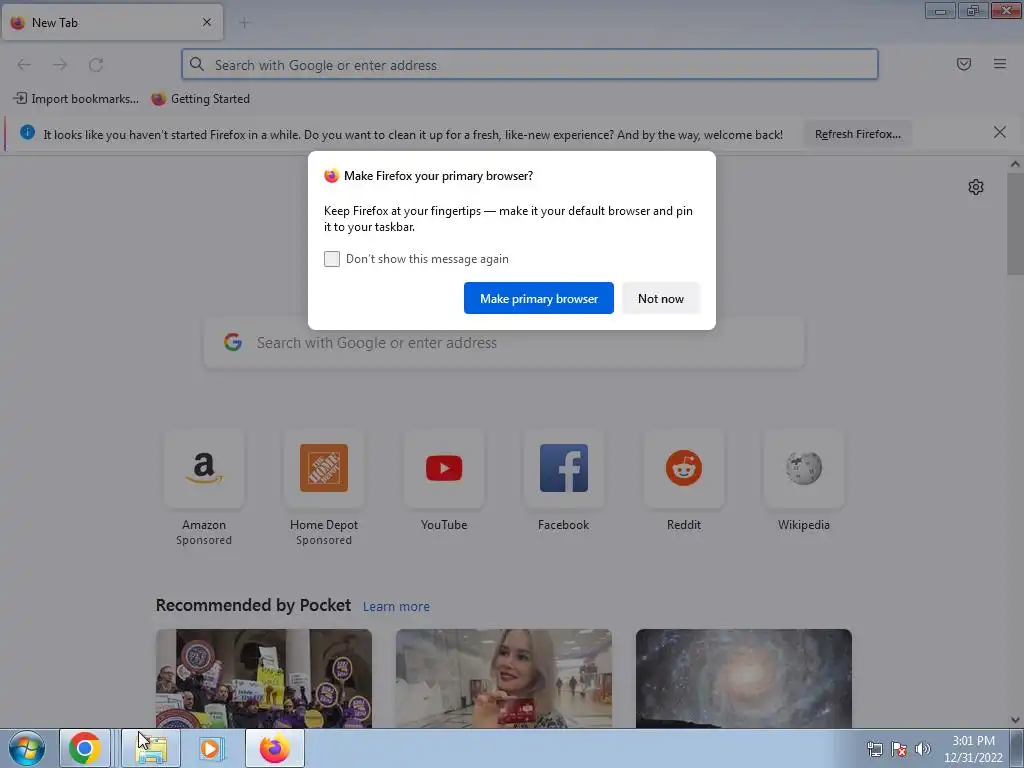1024x768 pixels.
Task: Click the Learn more link by Pocket
Action: coord(396,607)
